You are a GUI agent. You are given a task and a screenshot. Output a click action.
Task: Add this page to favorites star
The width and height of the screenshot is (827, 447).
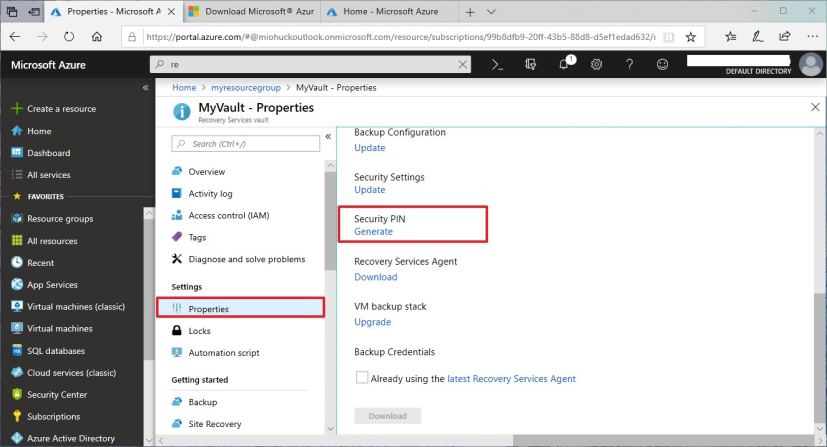(690, 37)
